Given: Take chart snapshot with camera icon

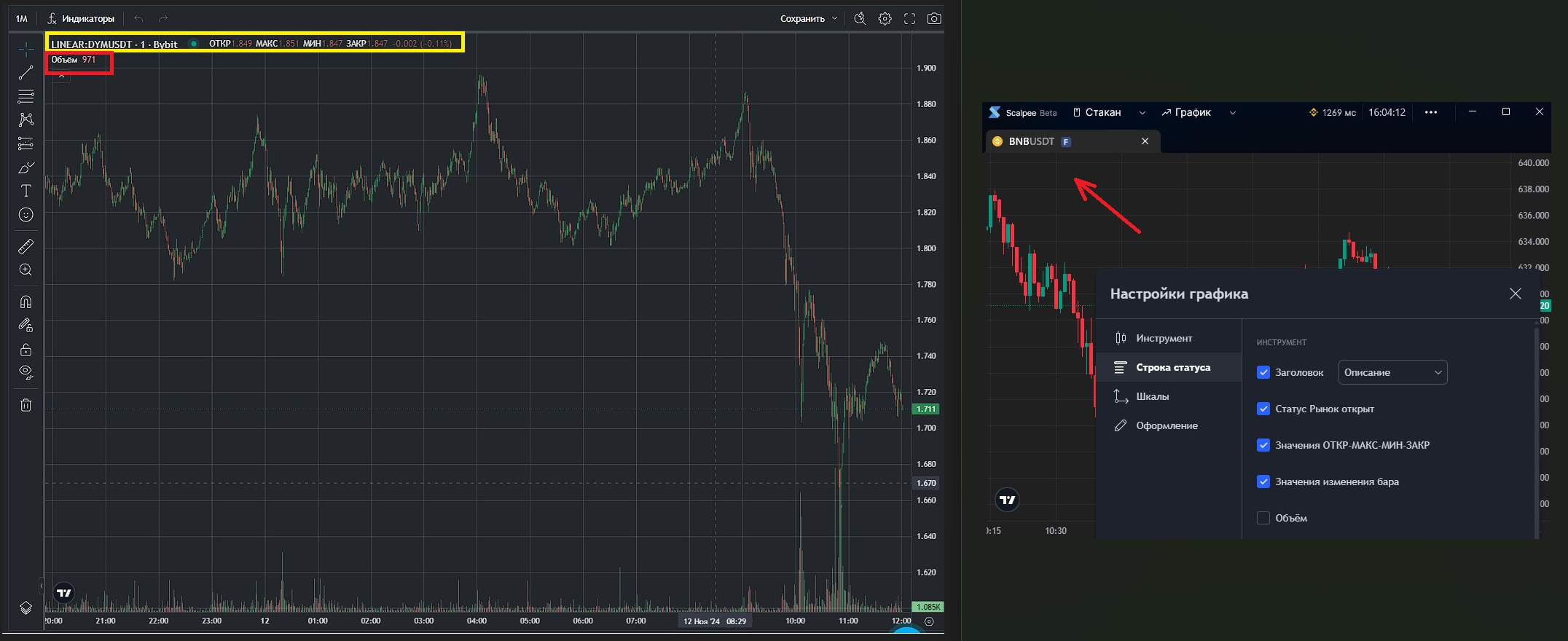Looking at the screenshot, I should point(933,19).
